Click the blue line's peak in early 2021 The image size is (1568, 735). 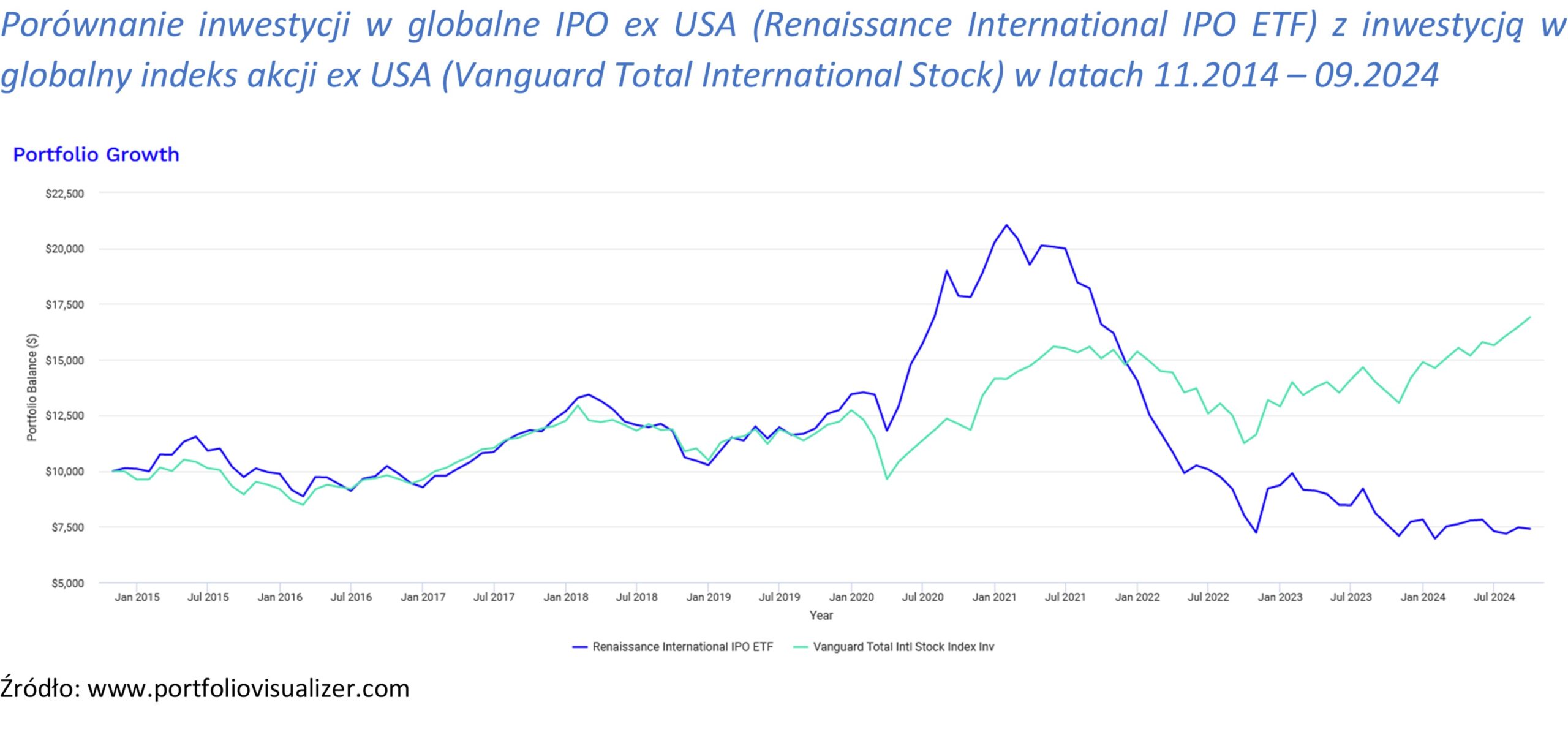point(1006,225)
